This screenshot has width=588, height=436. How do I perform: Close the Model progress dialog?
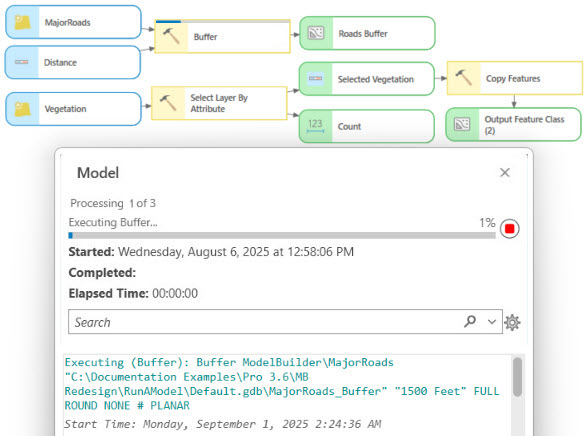505,172
